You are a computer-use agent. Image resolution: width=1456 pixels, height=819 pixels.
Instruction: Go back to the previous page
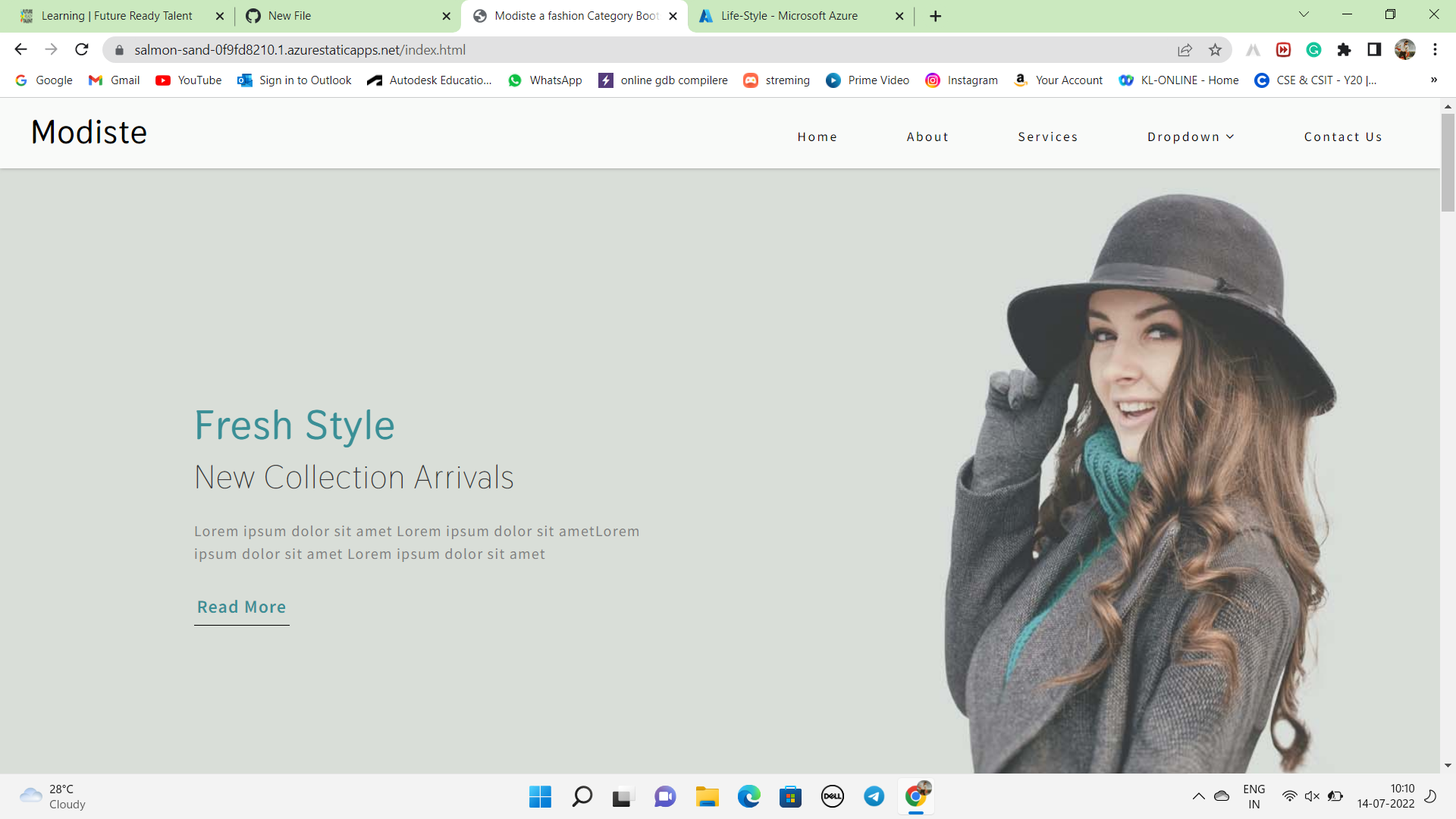pyautogui.click(x=20, y=50)
